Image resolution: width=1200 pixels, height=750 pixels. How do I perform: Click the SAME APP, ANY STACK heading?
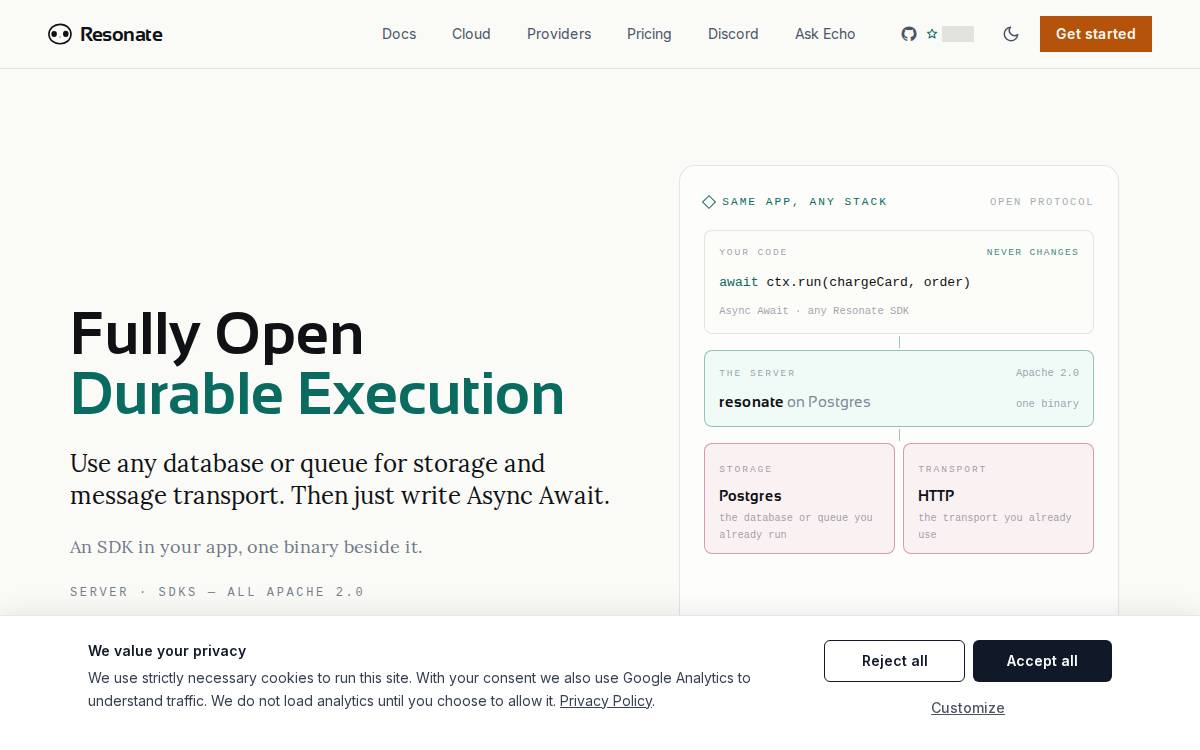805,202
